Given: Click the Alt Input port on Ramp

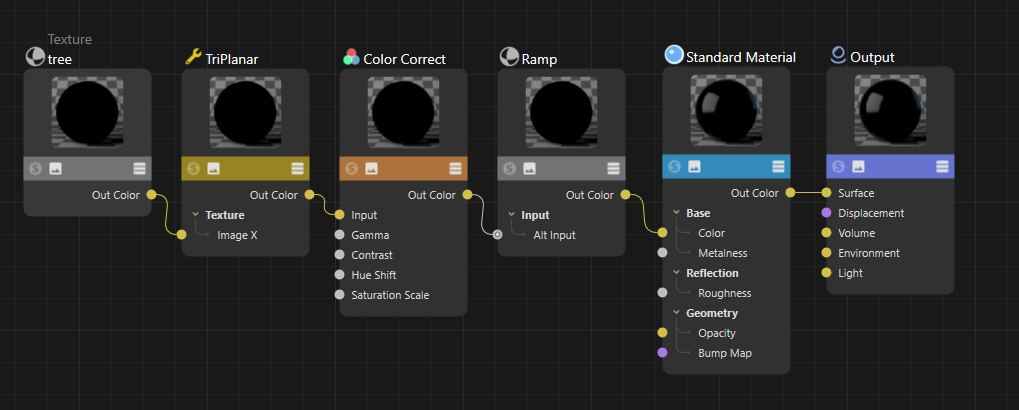Looking at the screenshot, I should point(497,235).
